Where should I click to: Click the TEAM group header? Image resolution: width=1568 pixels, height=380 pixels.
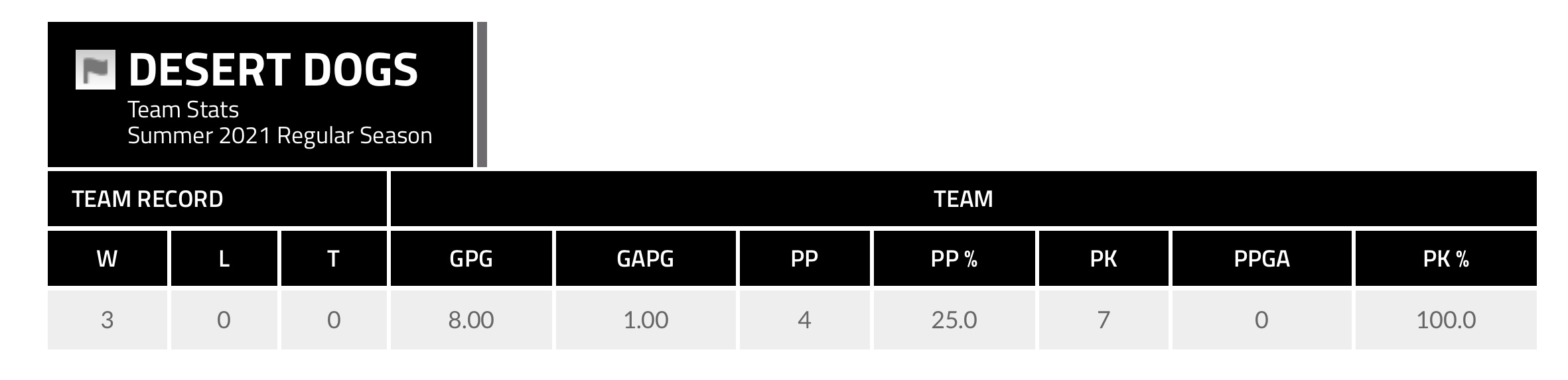click(963, 199)
